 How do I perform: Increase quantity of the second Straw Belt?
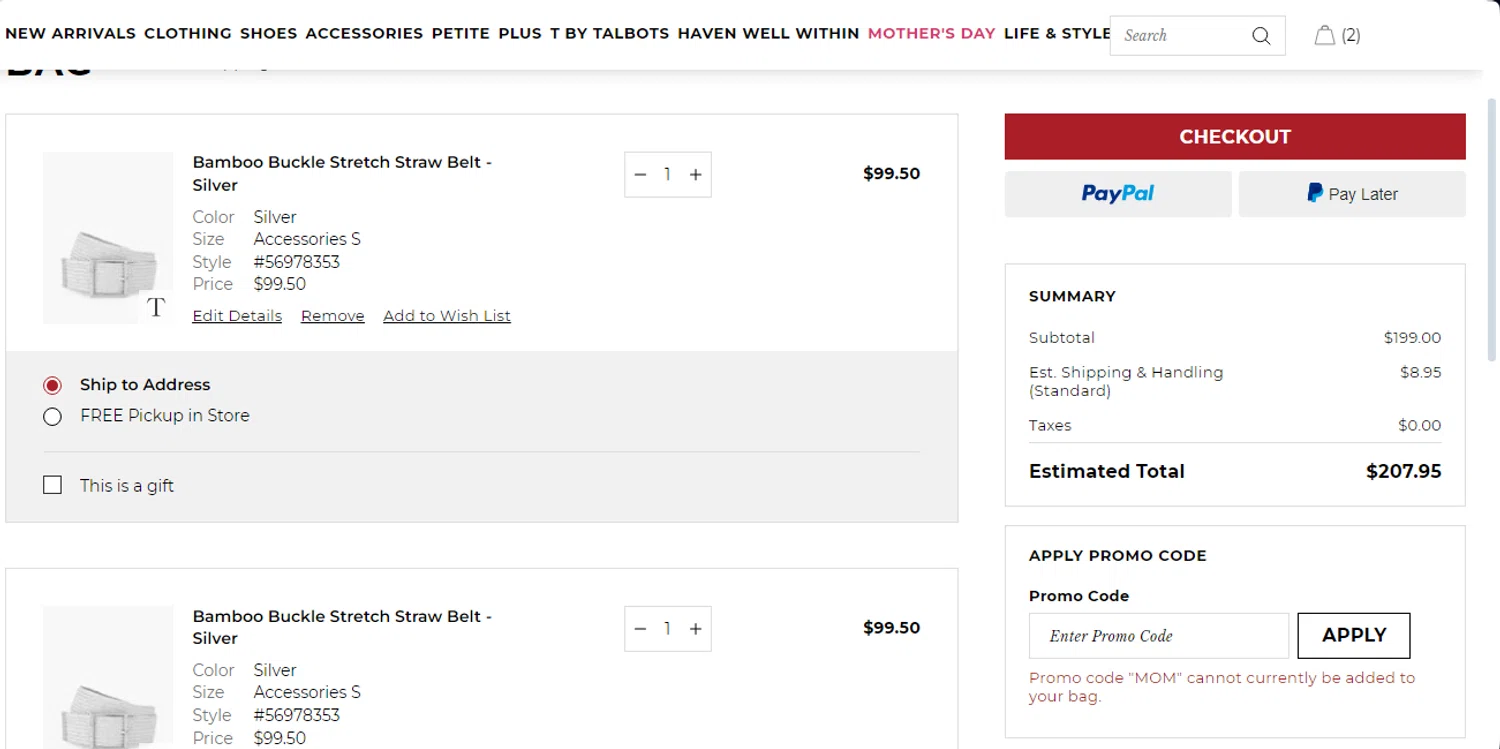[696, 629]
